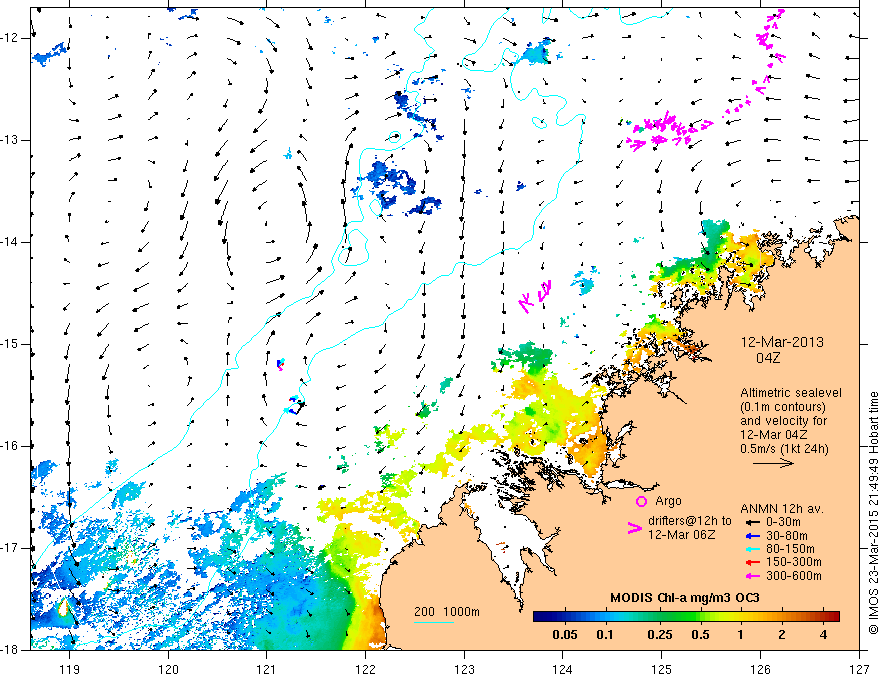Click the longitude axis label "121"
Image resolution: width=880 pixels, height=680 pixels.
[267, 669]
